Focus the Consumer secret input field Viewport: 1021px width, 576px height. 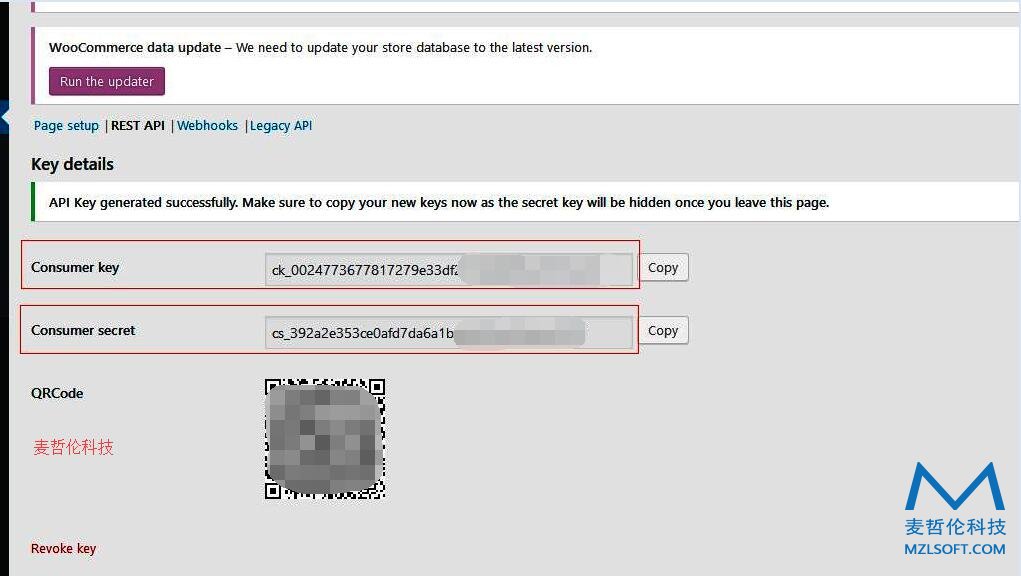[x=449, y=333]
